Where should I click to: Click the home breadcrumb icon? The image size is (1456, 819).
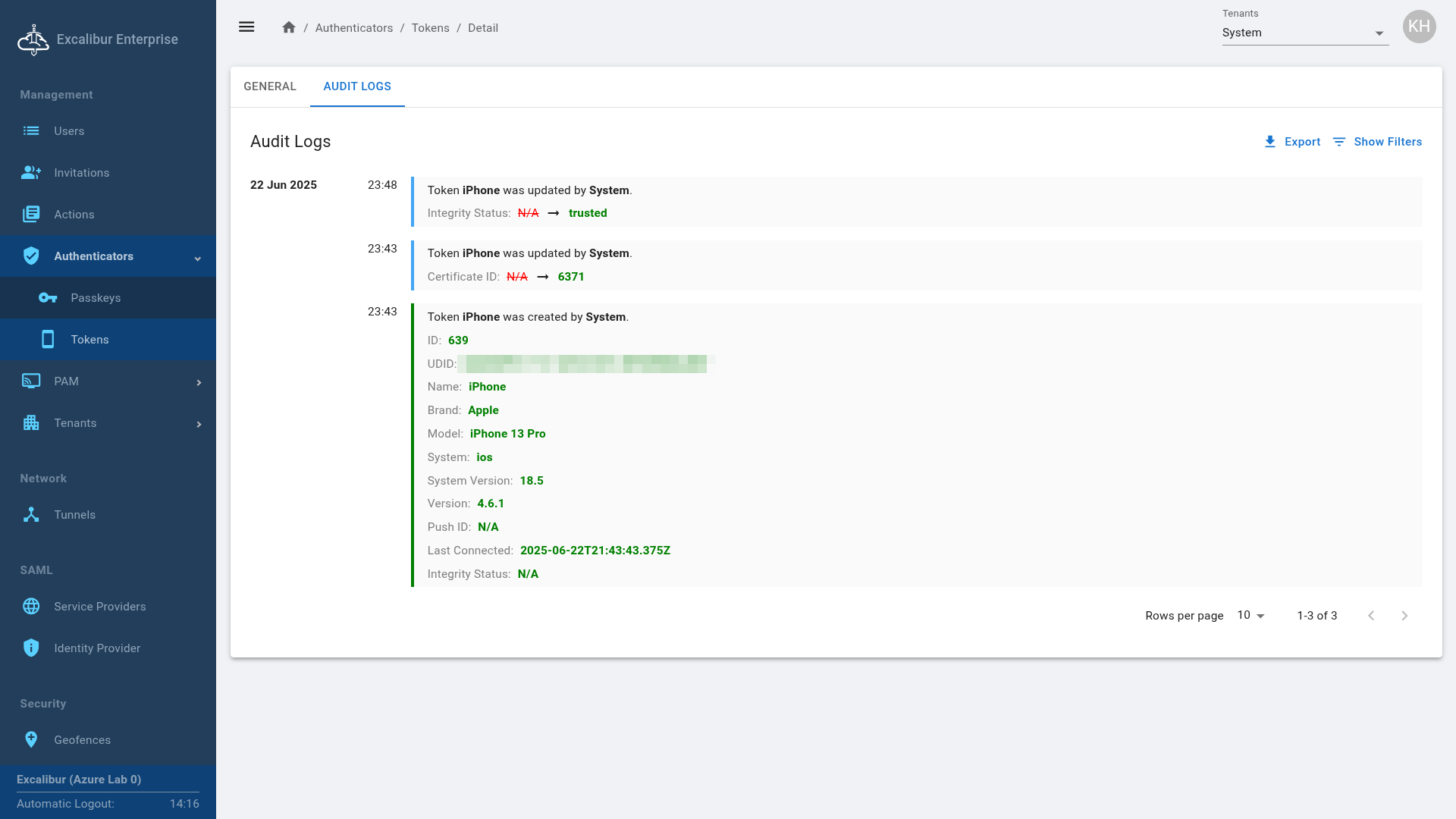pyautogui.click(x=288, y=27)
